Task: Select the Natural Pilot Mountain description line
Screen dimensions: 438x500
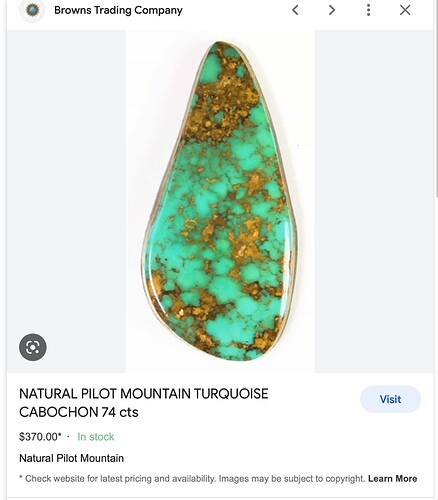Action: click(71, 458)
